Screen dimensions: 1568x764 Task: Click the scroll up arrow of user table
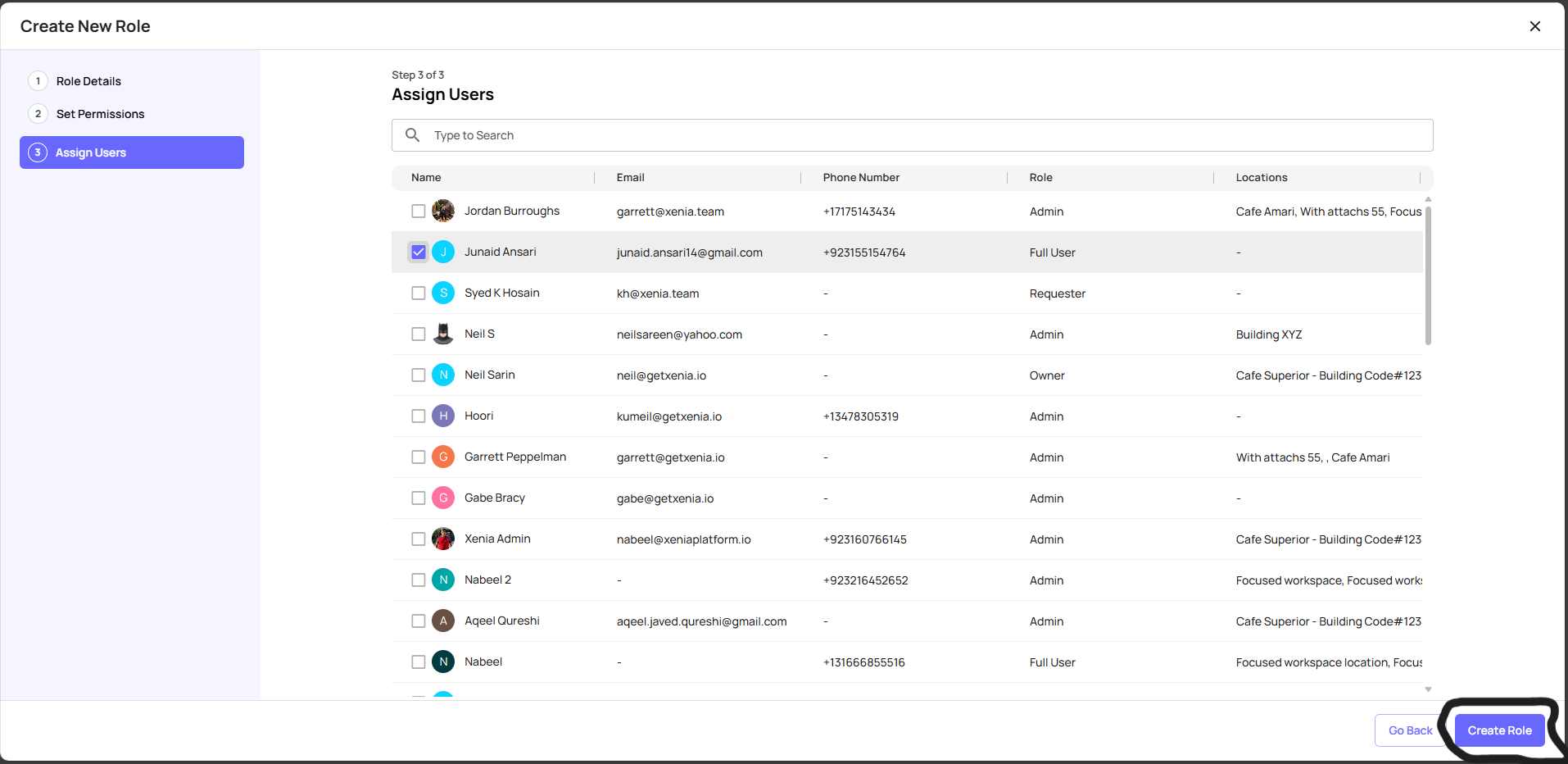pyautogui.click(x=1428, y=199)
